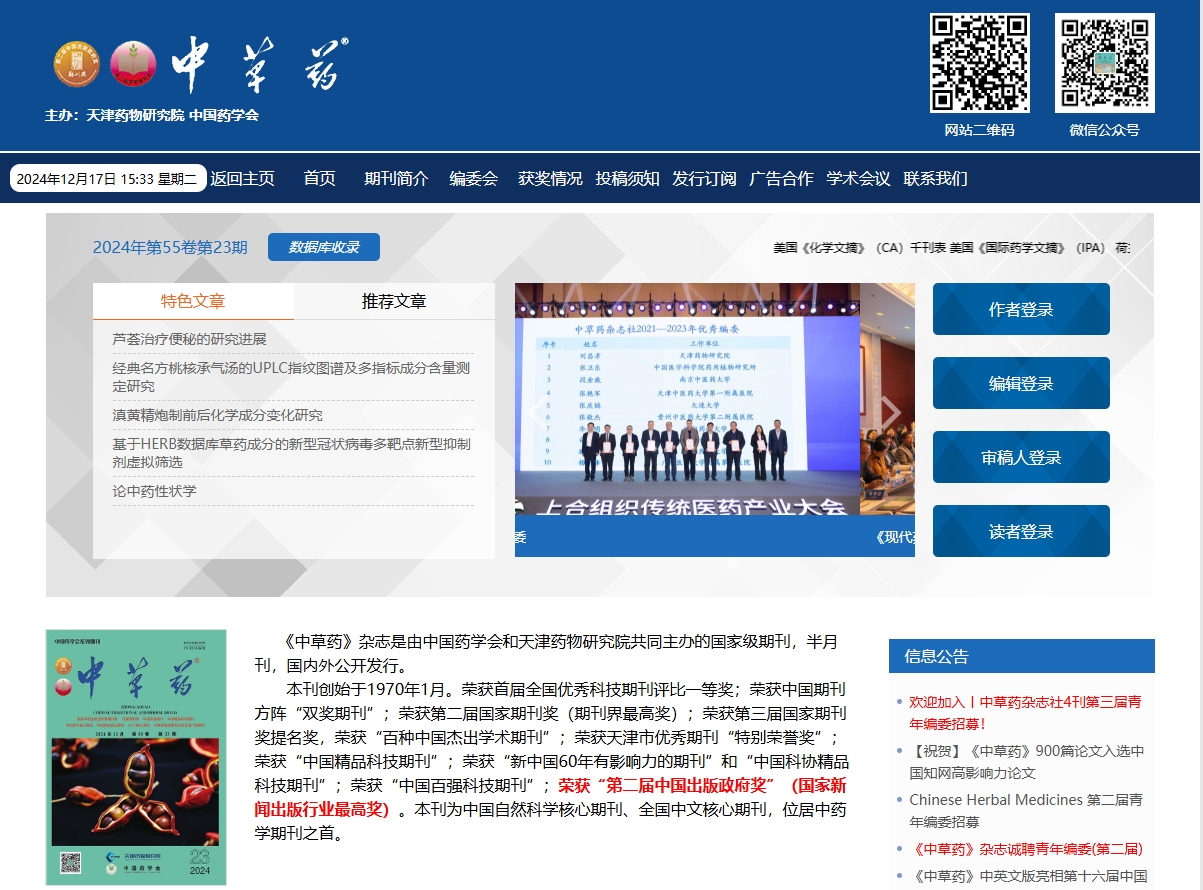Open the 网站二维码 QR code image
This screenshot has height=890, width=1203.
[980, 63]
